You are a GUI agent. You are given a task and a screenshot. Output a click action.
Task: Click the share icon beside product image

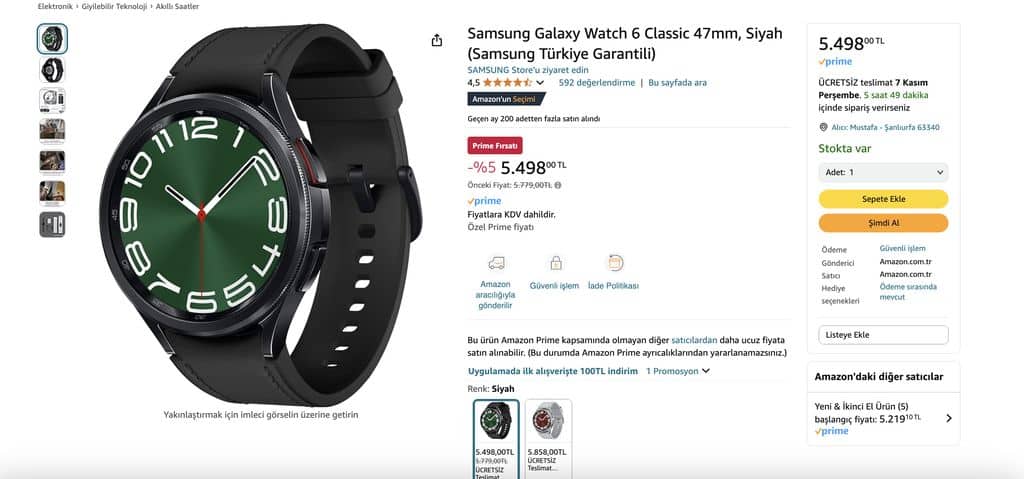point(437,41)
